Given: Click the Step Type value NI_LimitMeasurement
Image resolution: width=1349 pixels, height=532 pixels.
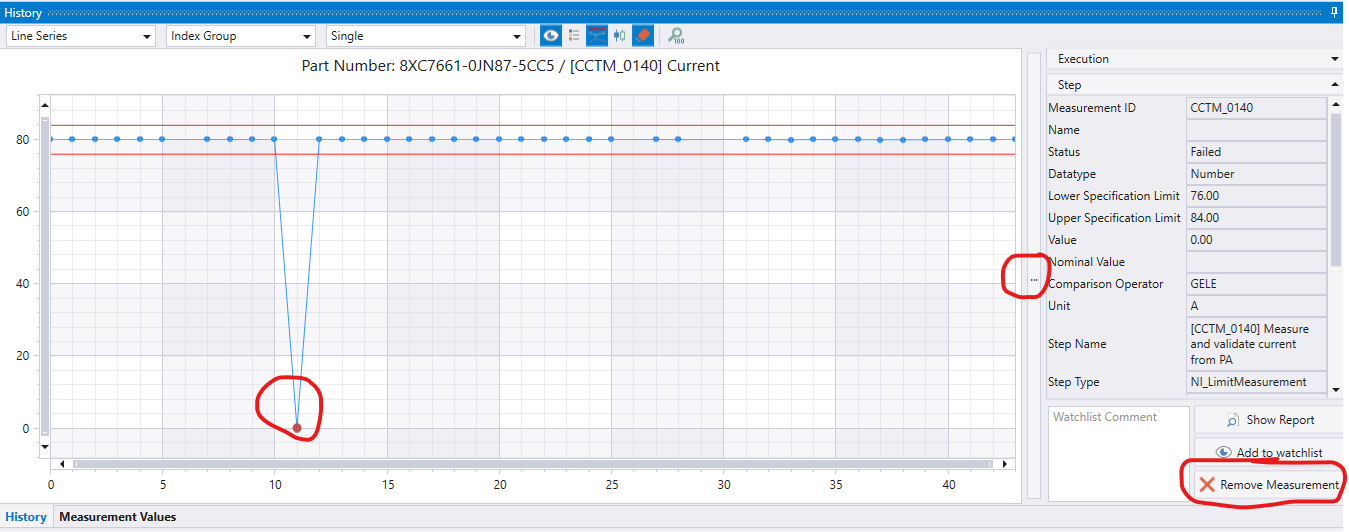Looking at the screenshot, I should [1256, 382].
